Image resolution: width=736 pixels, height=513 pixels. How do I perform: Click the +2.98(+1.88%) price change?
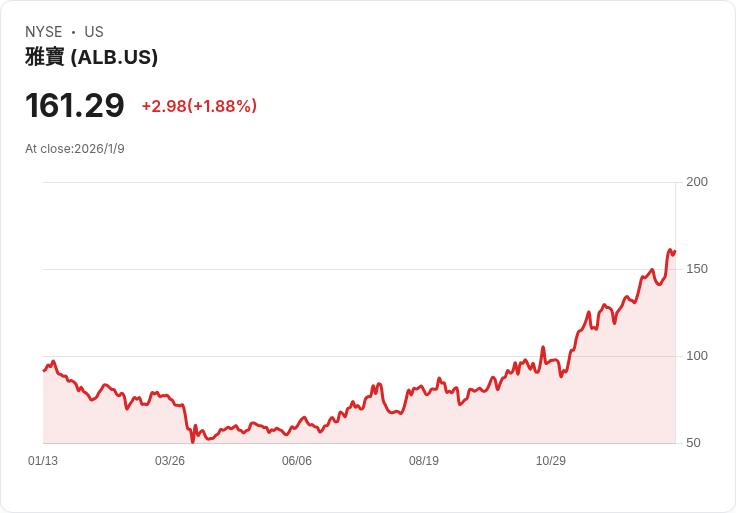199,106
